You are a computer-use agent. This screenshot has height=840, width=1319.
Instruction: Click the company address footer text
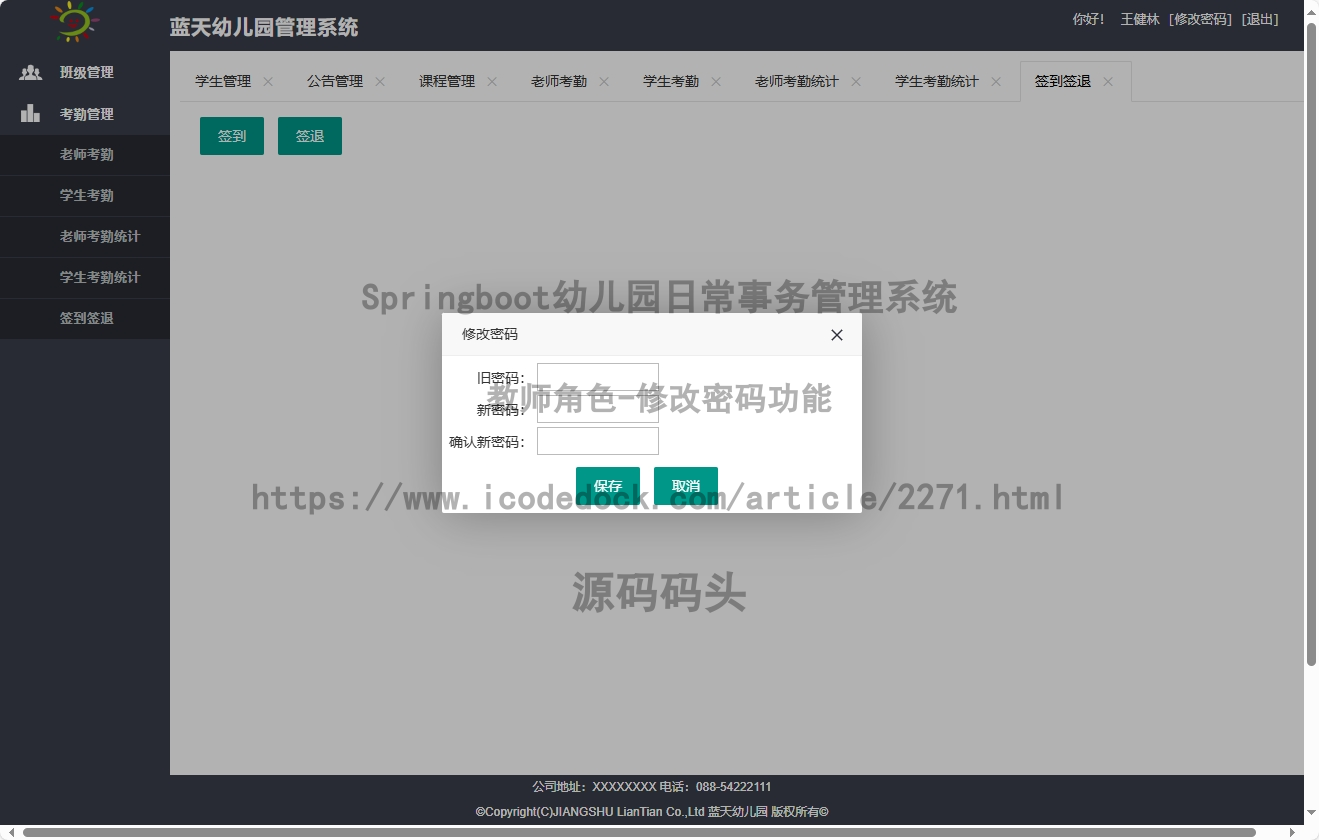652,787
